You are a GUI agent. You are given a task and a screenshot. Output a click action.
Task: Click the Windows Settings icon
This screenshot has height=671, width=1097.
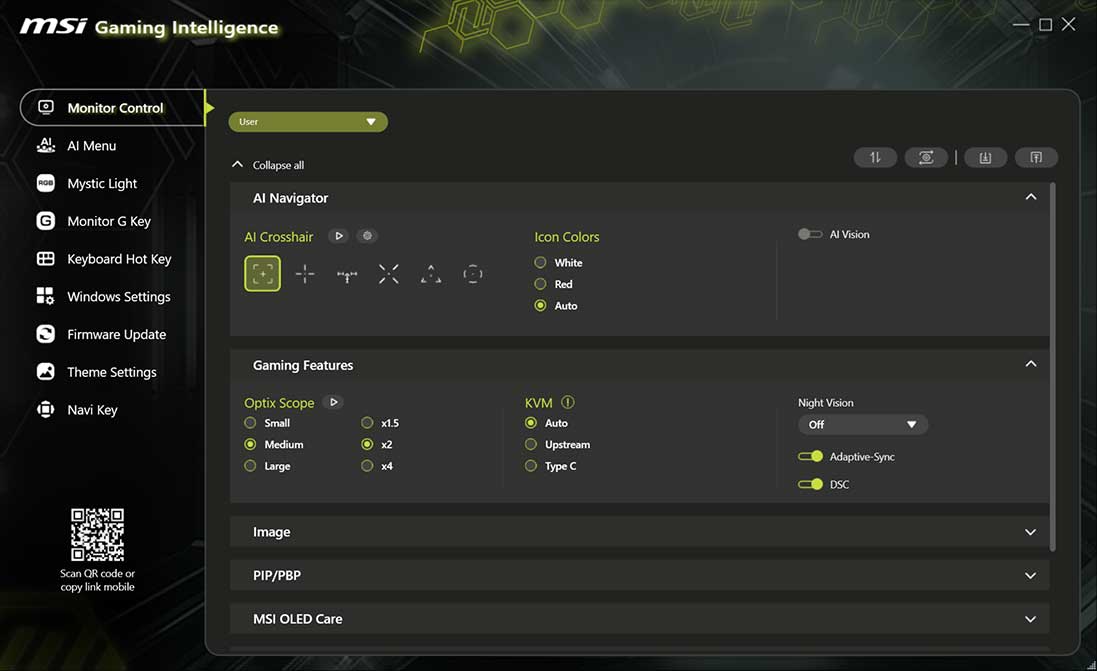45,296
